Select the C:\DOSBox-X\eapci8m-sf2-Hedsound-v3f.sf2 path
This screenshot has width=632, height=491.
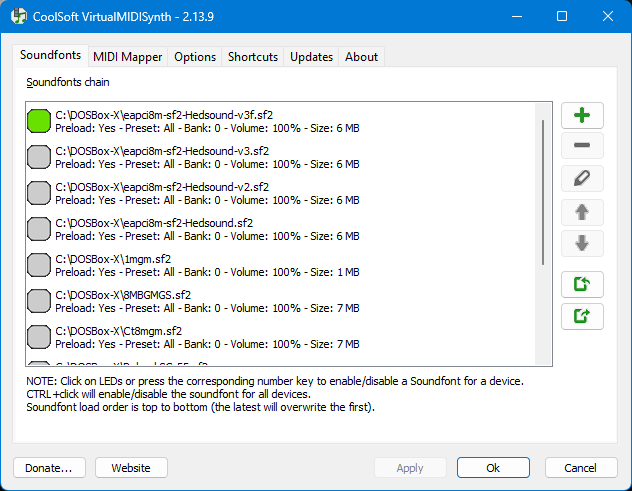(164, 115)
